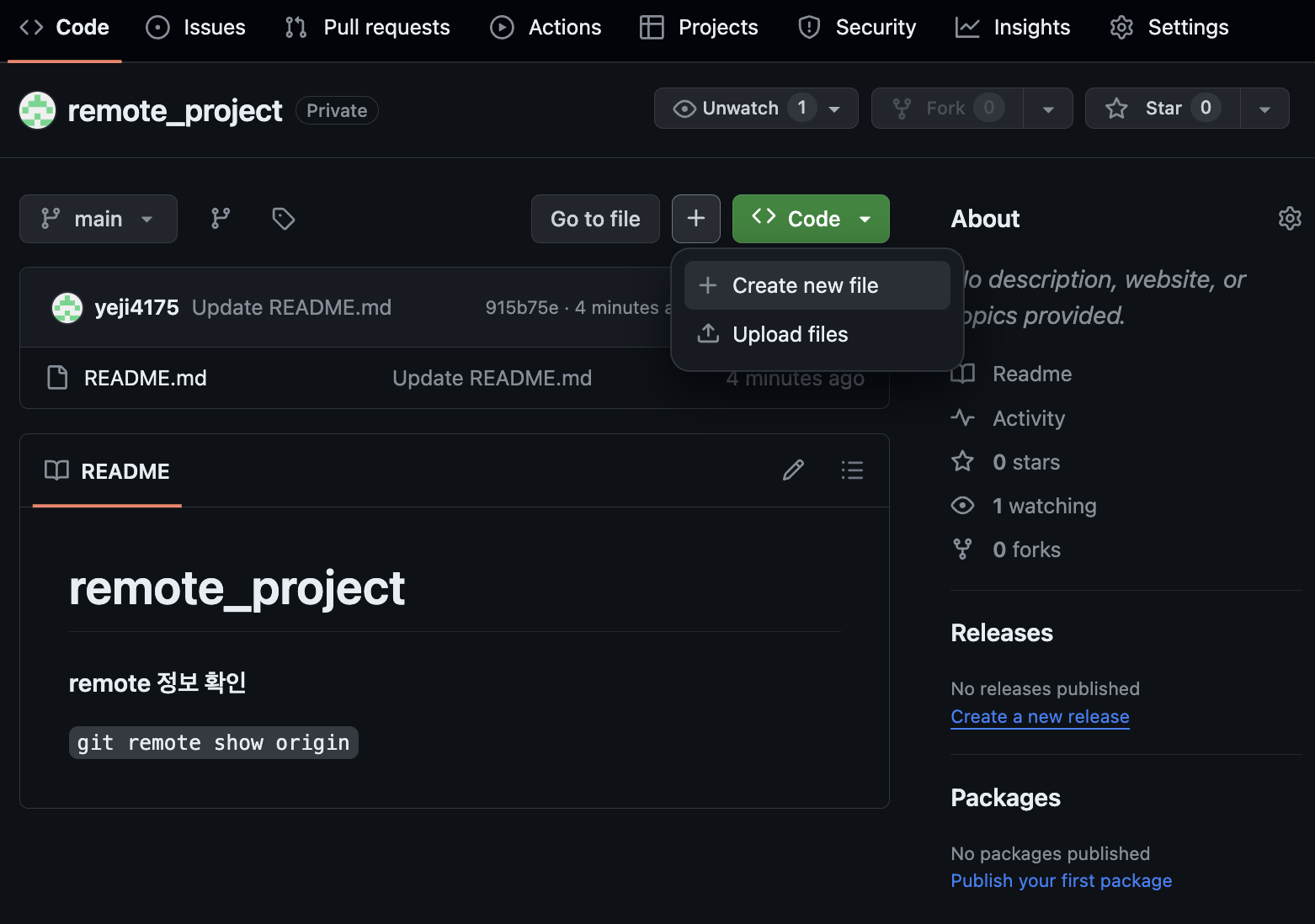Expand the Unwatch notification options arrow
Viewport: 1315px width, 924px height.
[x=835, y=109]
